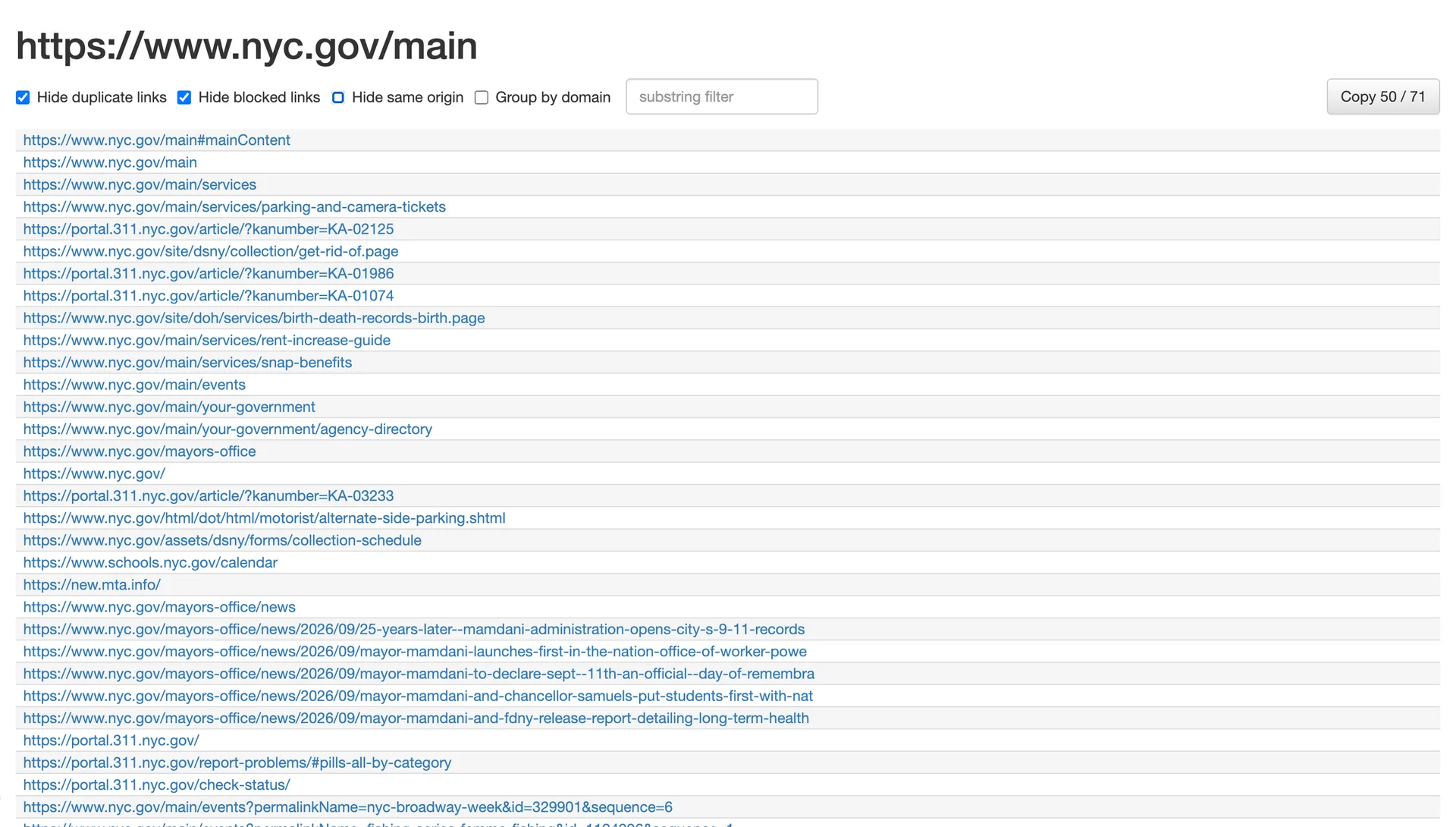This screenshot has height=827, width=1456.
Task: Open the 311 article KA-02125 link
Action: click(x=209, y=229)
